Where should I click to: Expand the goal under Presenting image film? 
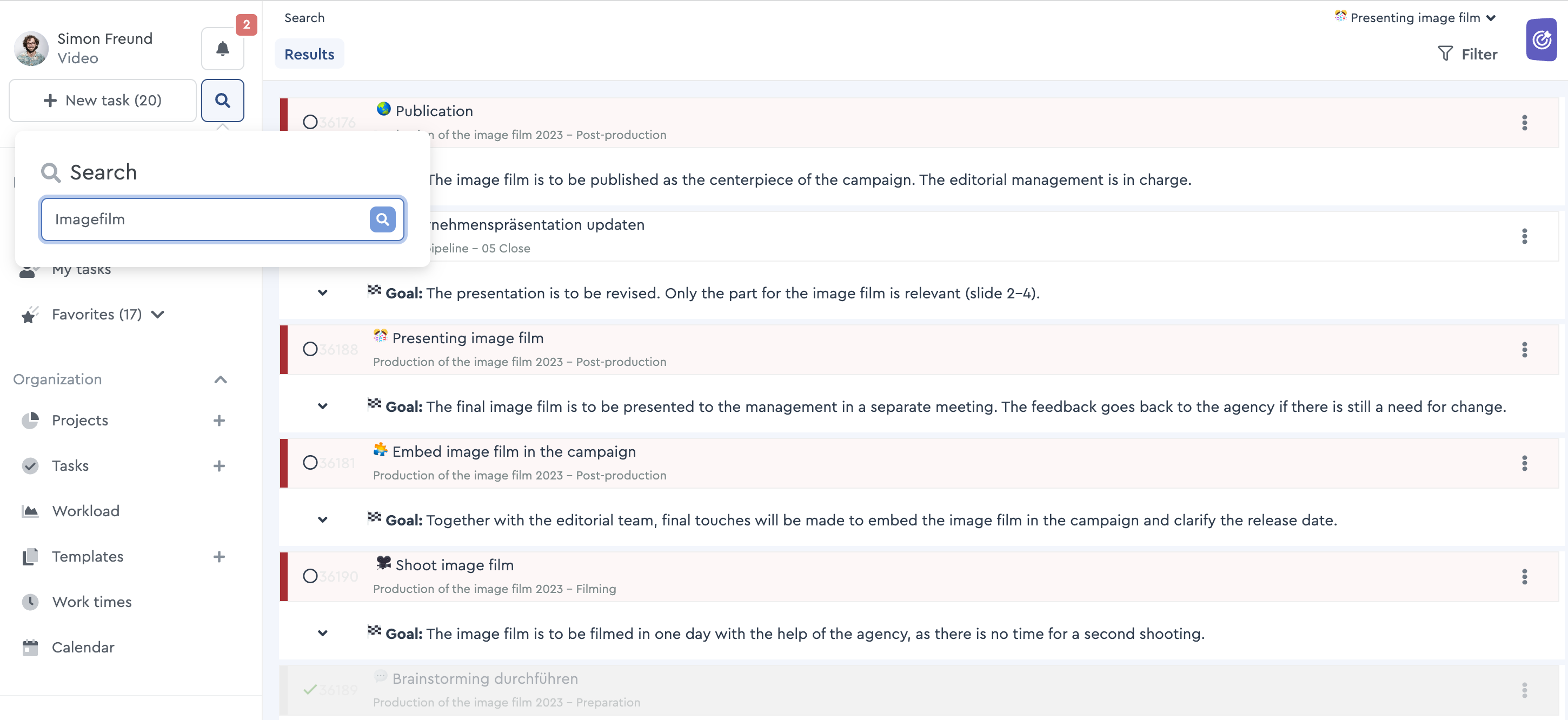click(323, 406)
